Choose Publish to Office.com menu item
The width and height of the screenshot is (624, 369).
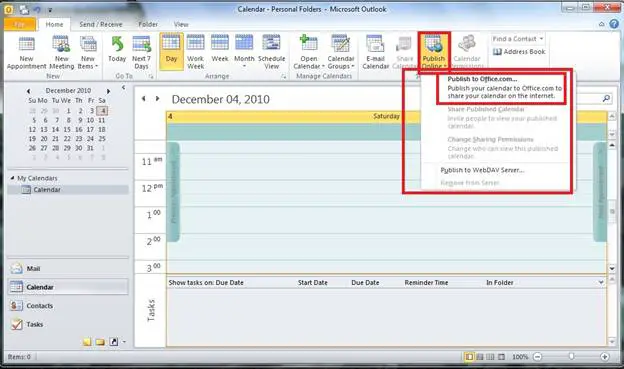(x=501, y=88)
